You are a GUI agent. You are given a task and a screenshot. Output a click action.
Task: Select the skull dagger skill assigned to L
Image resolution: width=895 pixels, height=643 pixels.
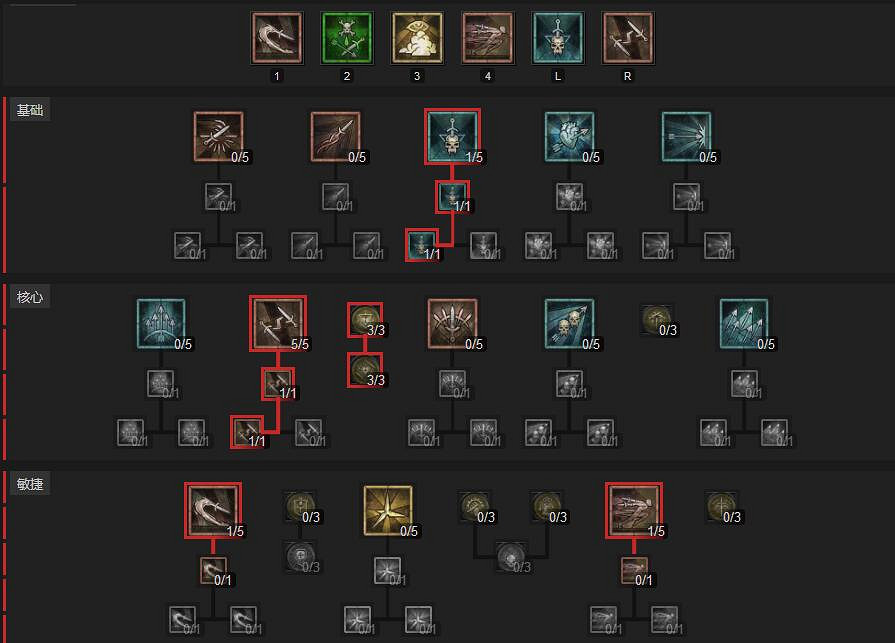tap(558, 38)
